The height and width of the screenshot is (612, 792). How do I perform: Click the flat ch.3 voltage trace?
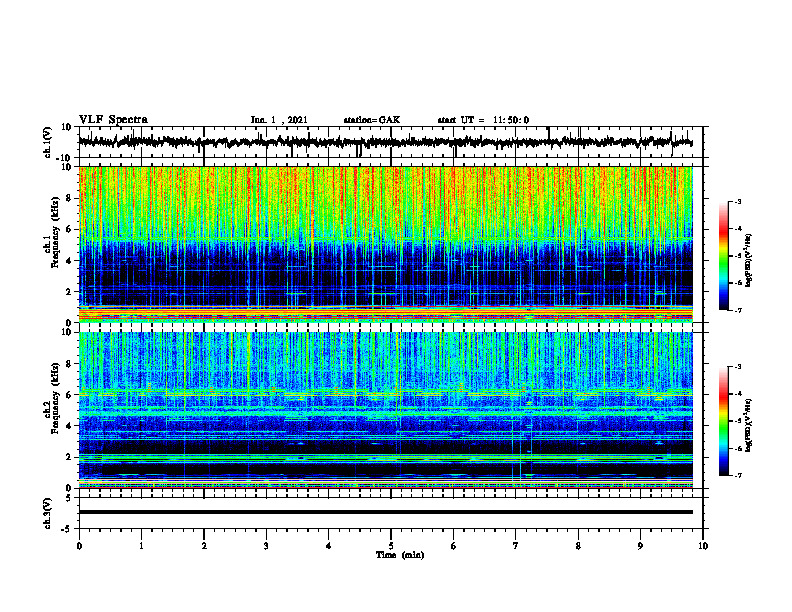pyautogui.click(x=385, y=512)
